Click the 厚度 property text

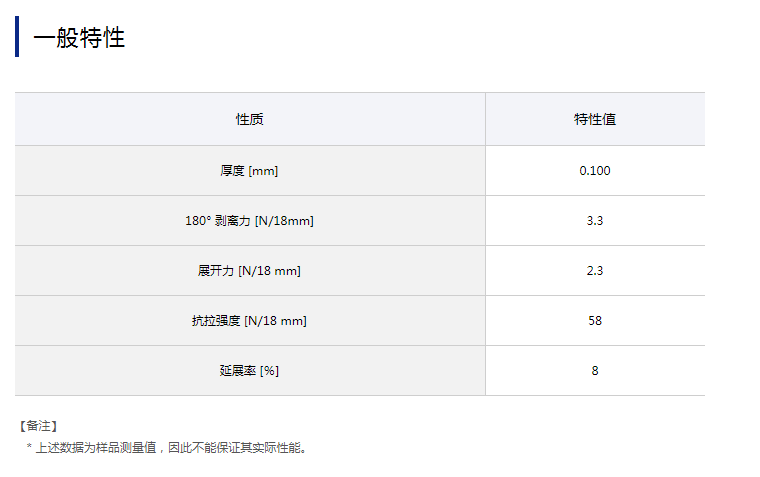click(x=233, y=171)
